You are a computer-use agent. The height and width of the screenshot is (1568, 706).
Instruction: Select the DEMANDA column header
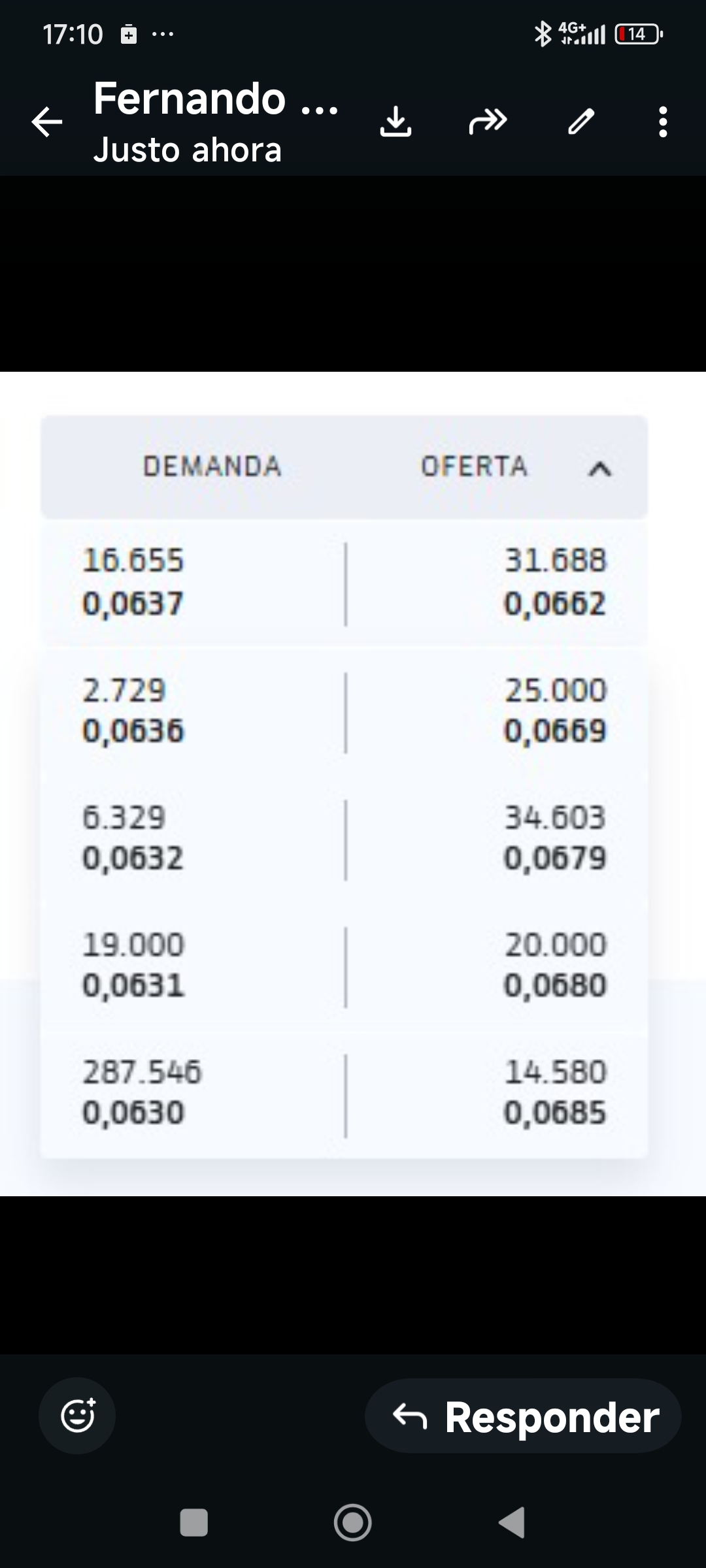[212, 466]
